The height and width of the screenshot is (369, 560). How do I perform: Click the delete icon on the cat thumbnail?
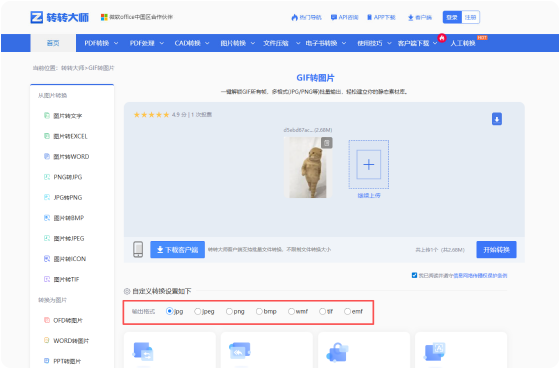[326, 143]
